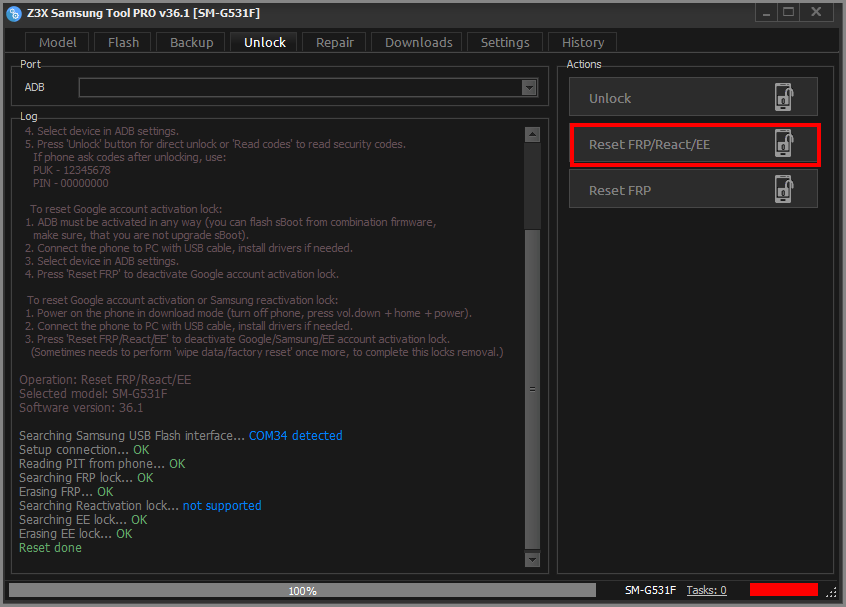Click the log vertical scrollbar thumb
846x607 pixels.
point(533,389)
